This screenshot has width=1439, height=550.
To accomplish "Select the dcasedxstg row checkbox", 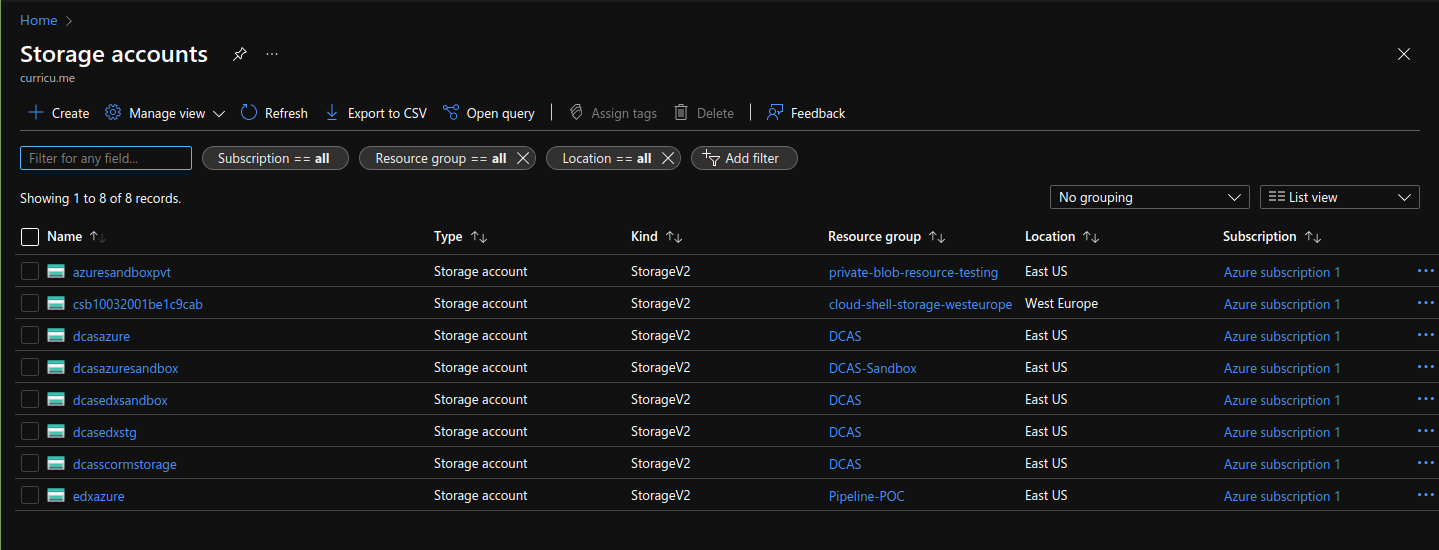I will point(30,431).
